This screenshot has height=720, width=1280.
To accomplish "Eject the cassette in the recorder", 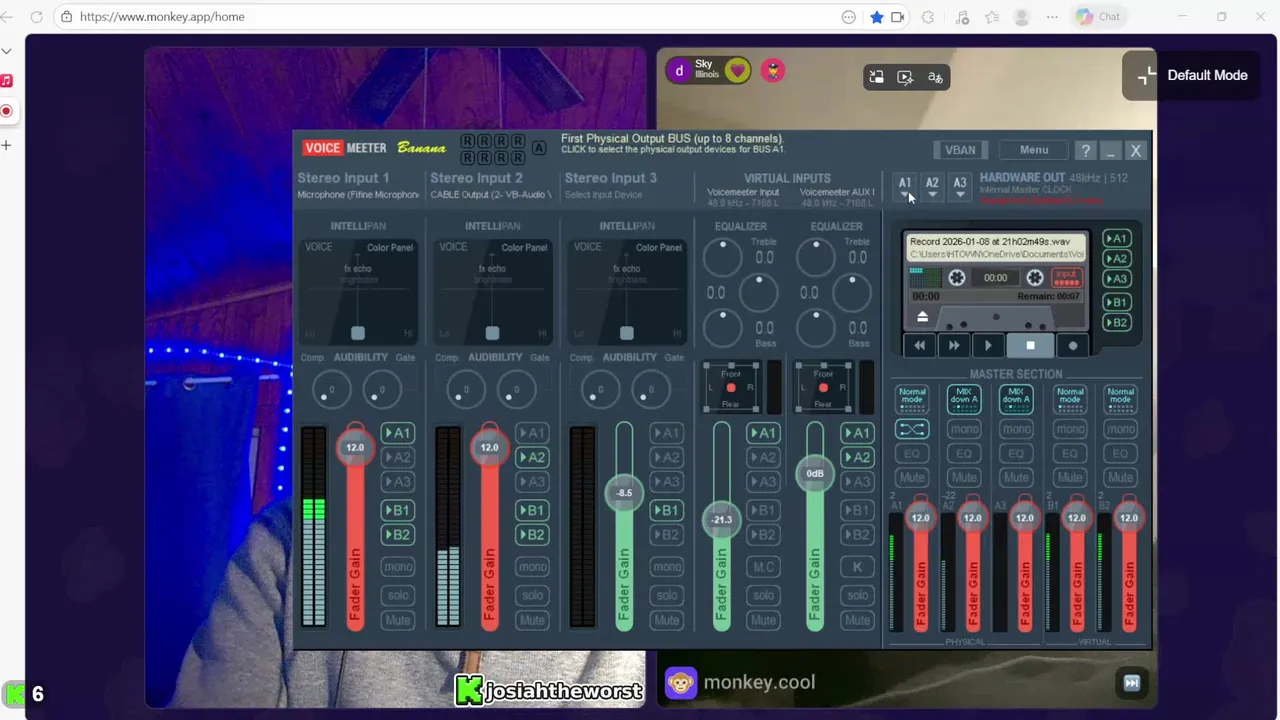I will tap(922, 318).
